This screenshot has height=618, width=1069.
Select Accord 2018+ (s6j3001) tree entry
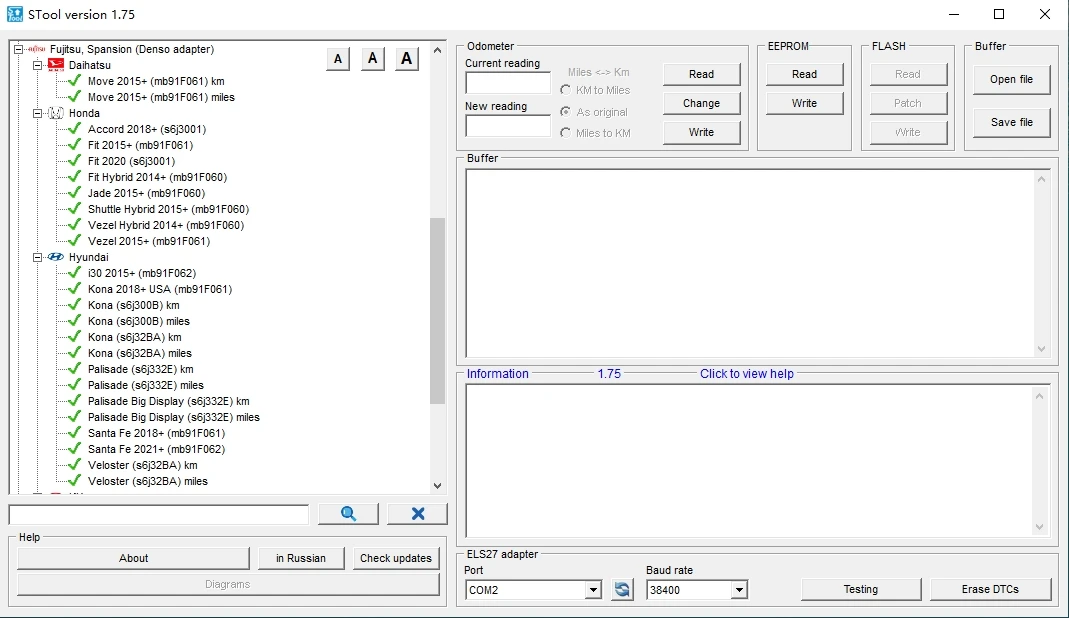point(146,129)
